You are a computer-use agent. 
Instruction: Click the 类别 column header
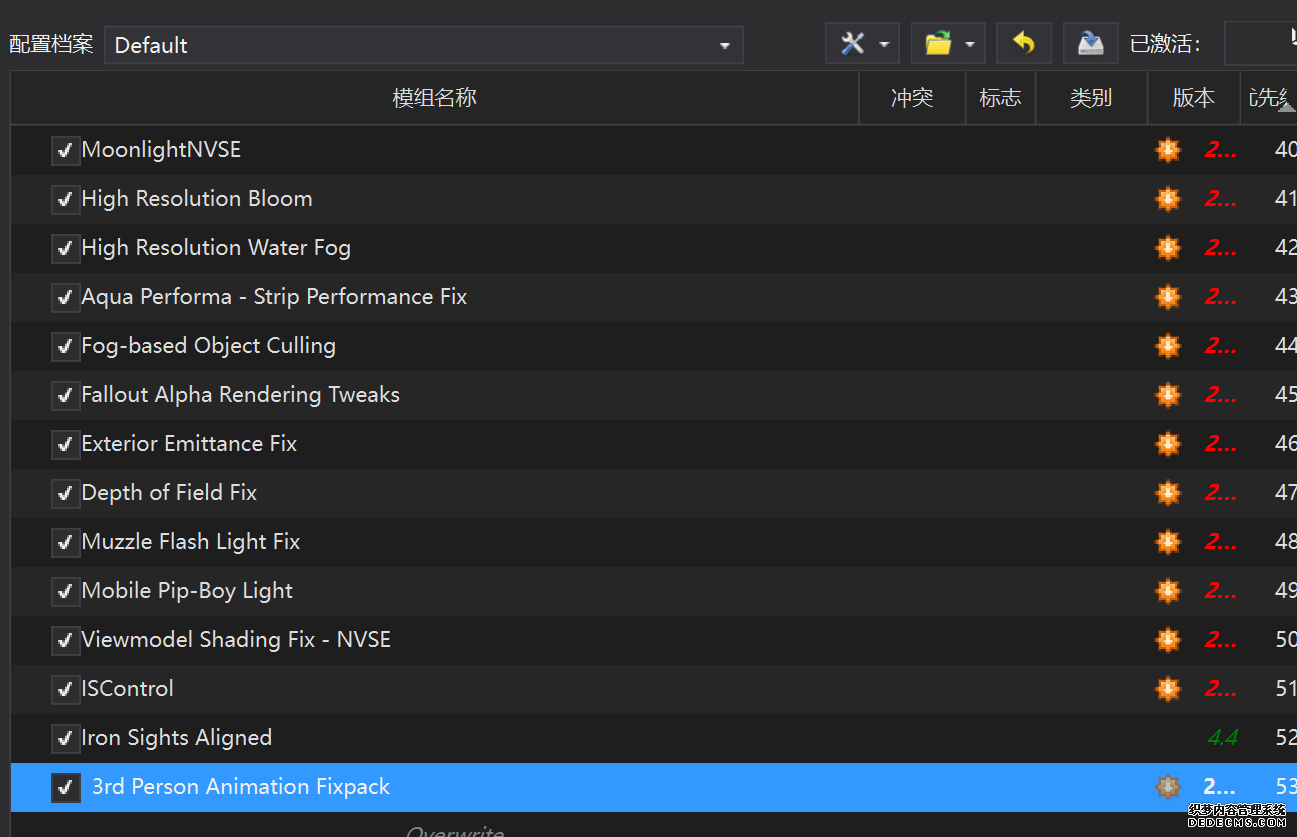pyautogui.click(x=1090, y=98)
